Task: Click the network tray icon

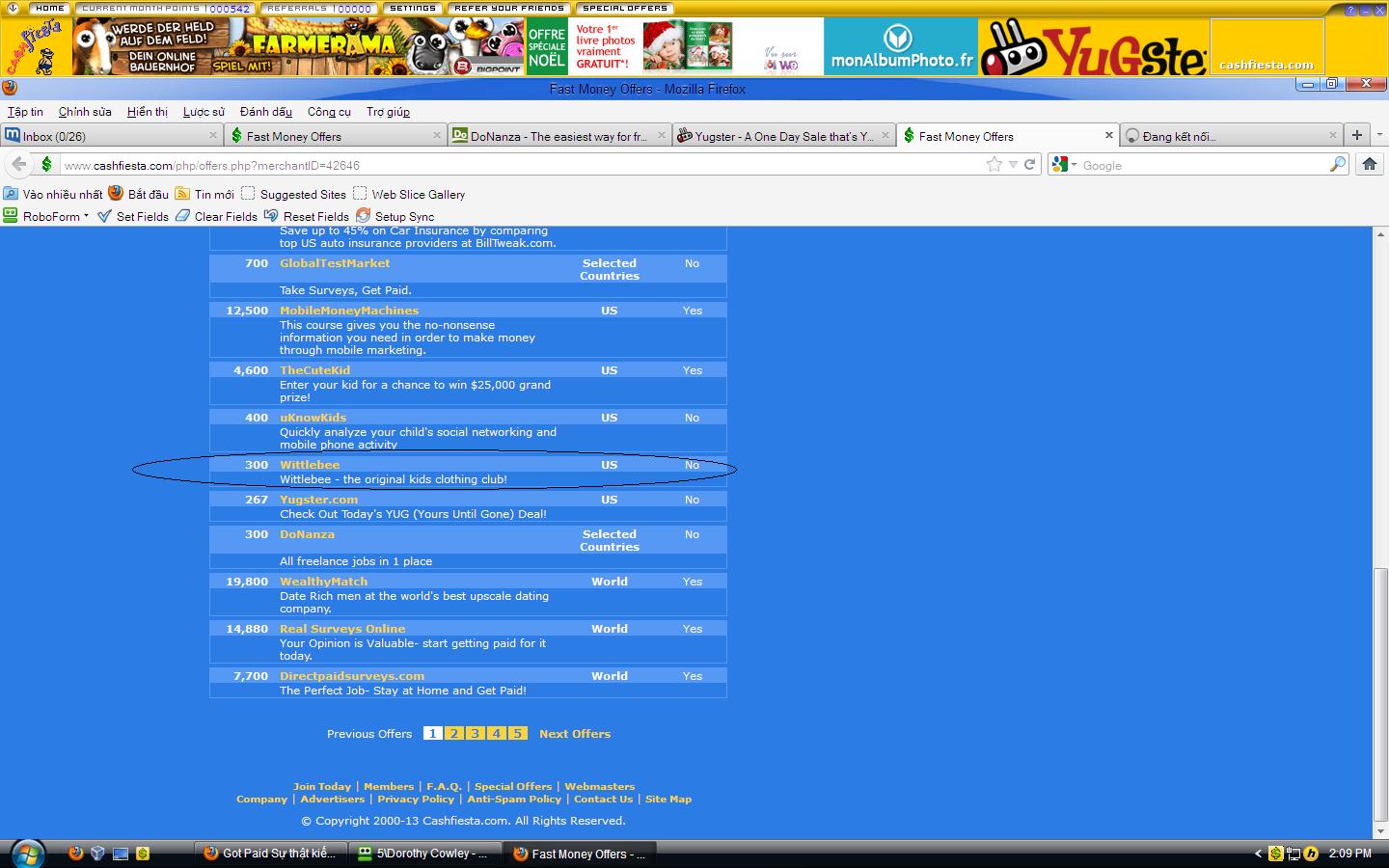Action: point(1294,854)
